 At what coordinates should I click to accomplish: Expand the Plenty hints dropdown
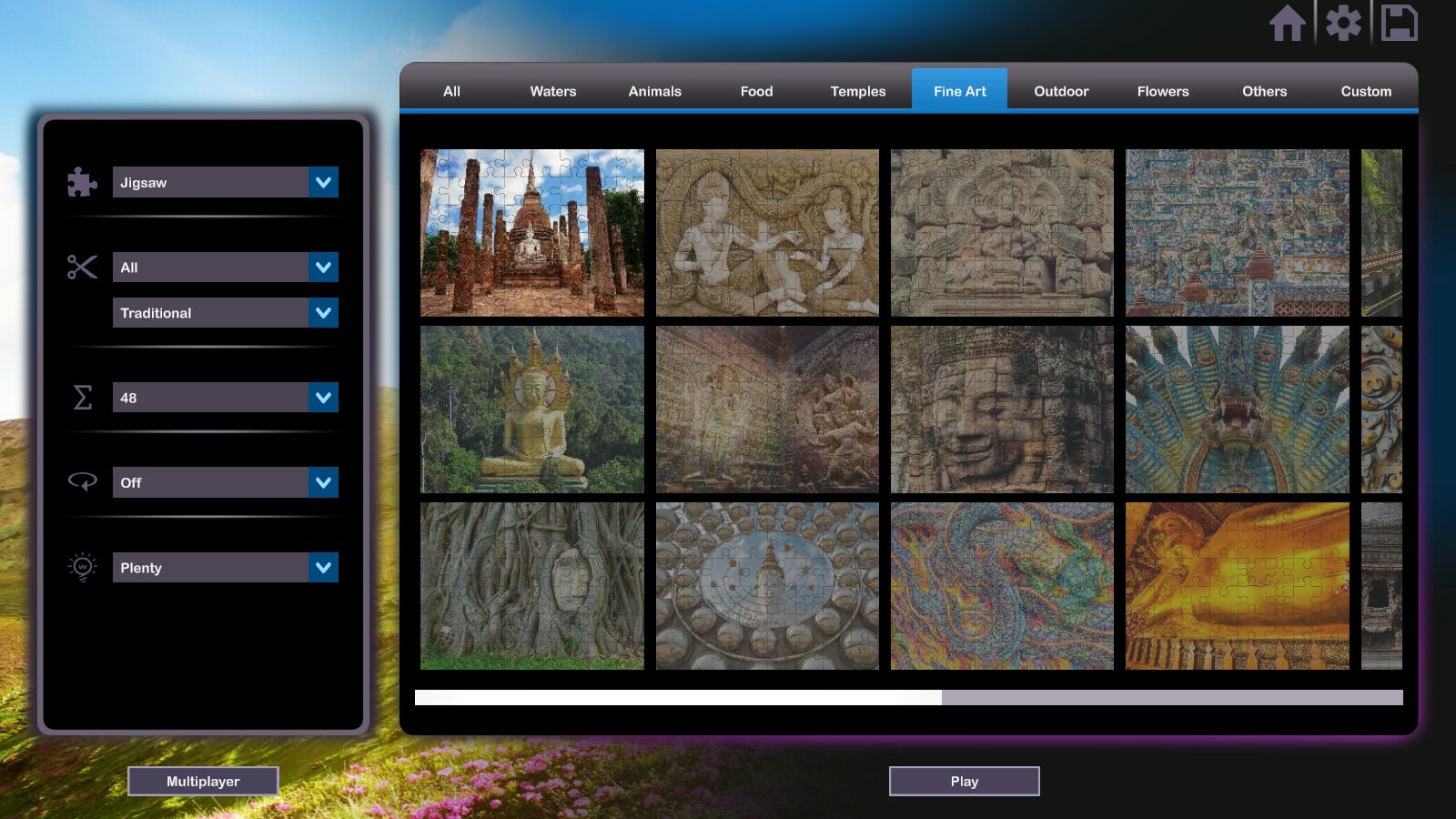(225, 567)
